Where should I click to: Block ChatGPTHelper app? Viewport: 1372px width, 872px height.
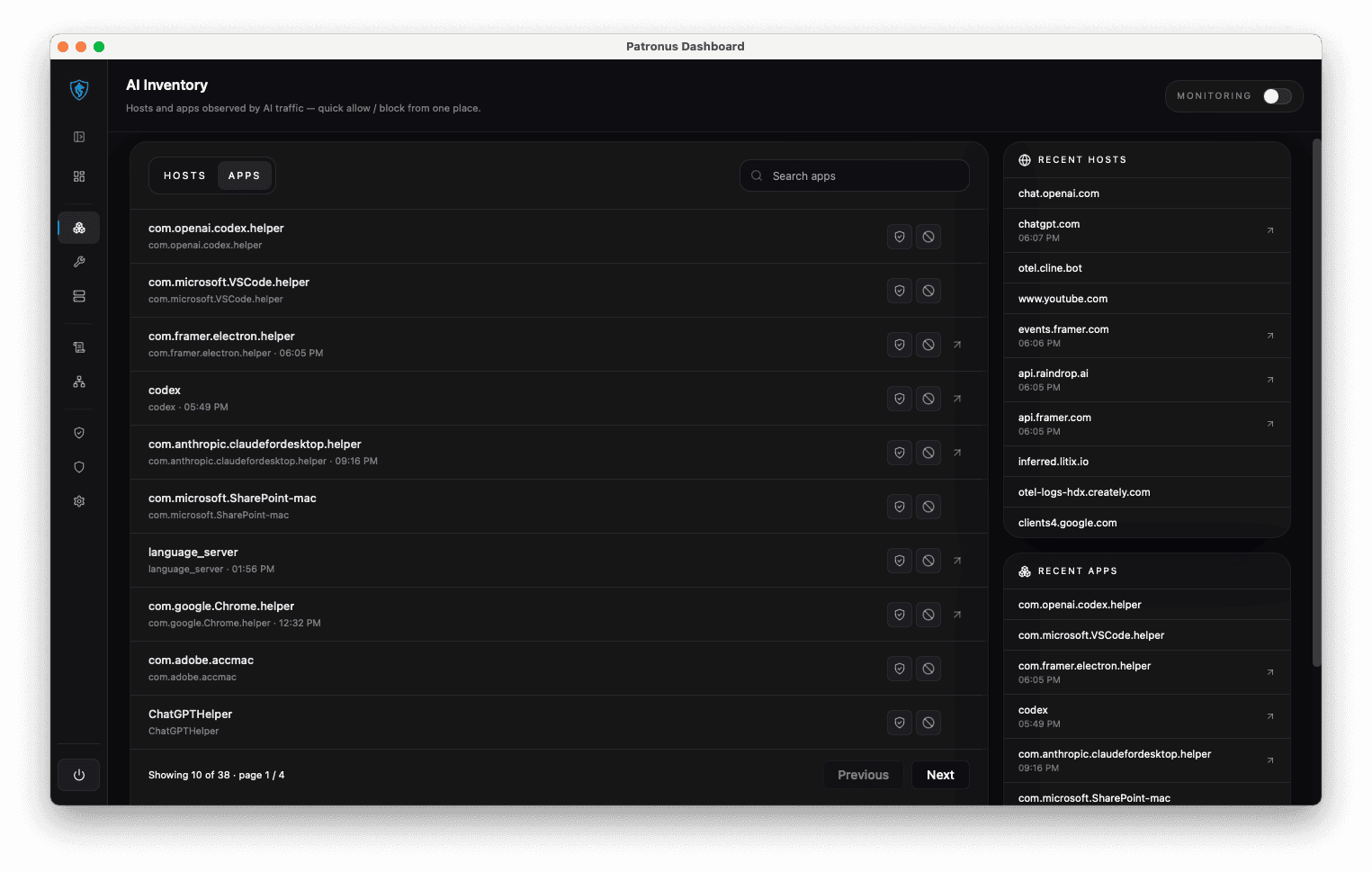(x=928, y=723)
